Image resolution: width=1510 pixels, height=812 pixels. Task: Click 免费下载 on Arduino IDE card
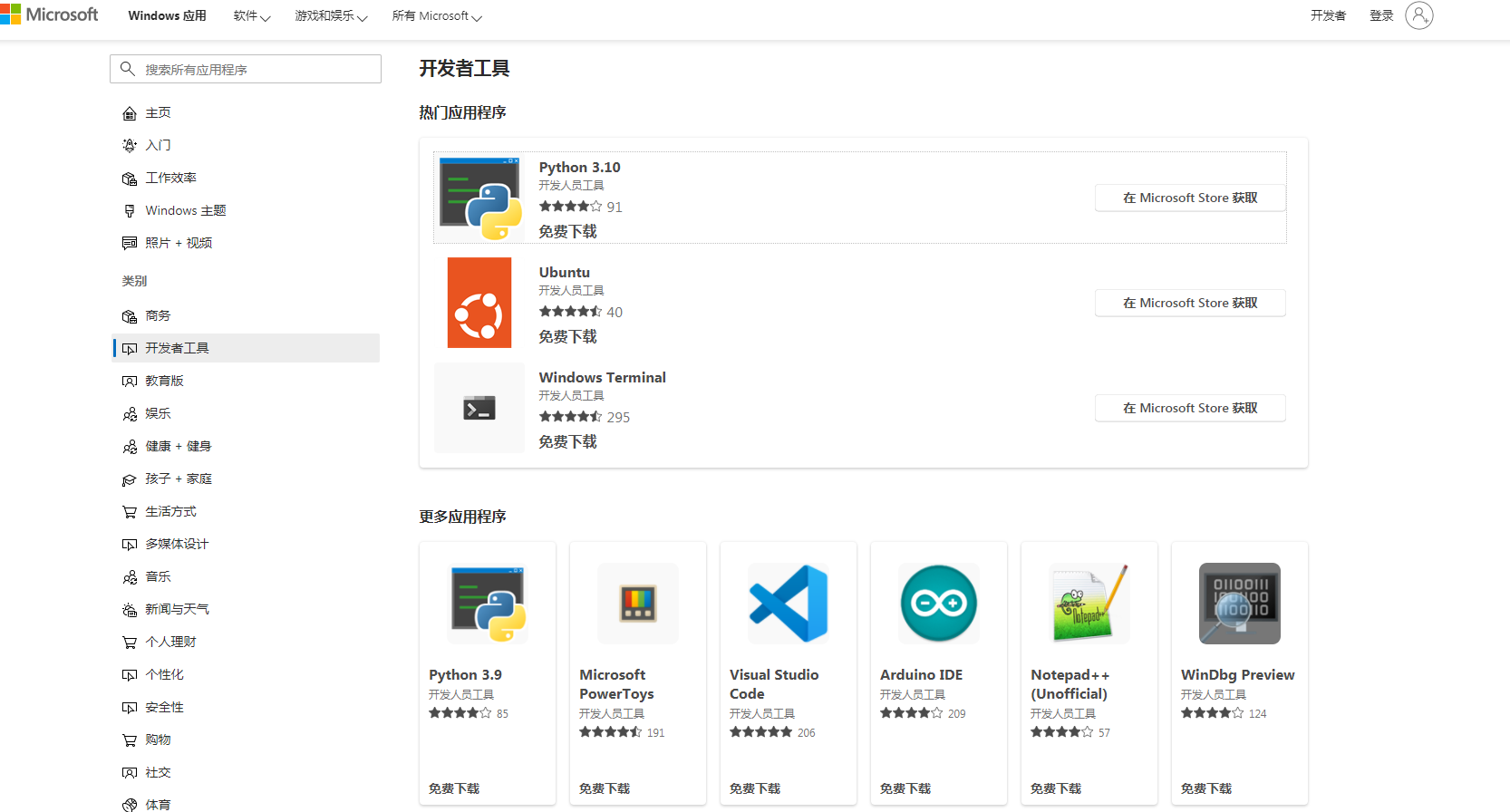coord(905,788)
